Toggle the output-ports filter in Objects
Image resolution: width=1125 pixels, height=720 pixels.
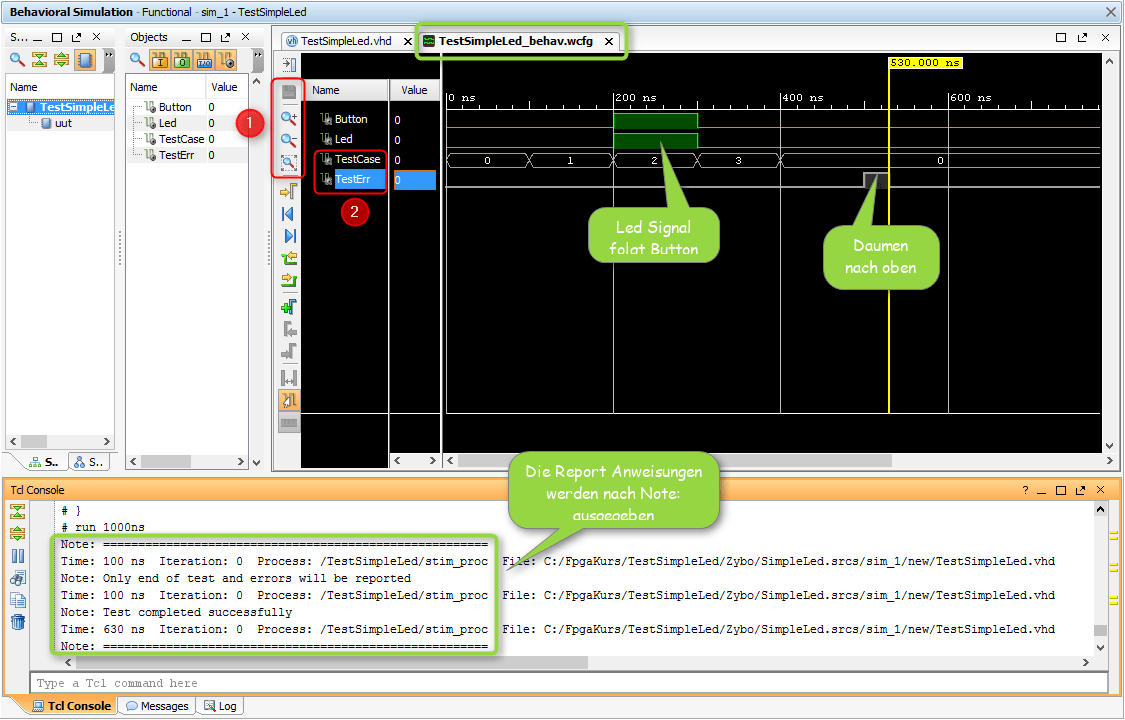click(x=182, y=61)
